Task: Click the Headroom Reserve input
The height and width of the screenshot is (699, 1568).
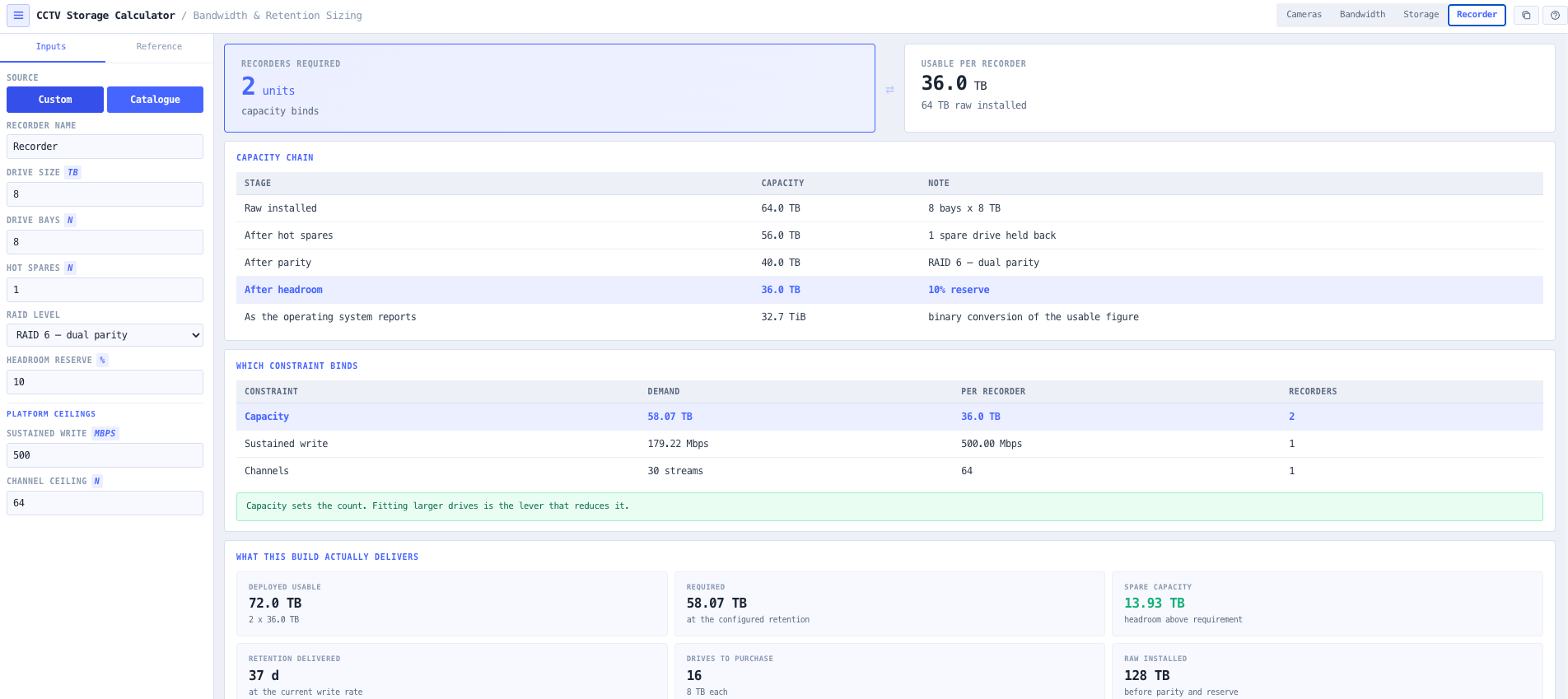Action: point(105,382)
